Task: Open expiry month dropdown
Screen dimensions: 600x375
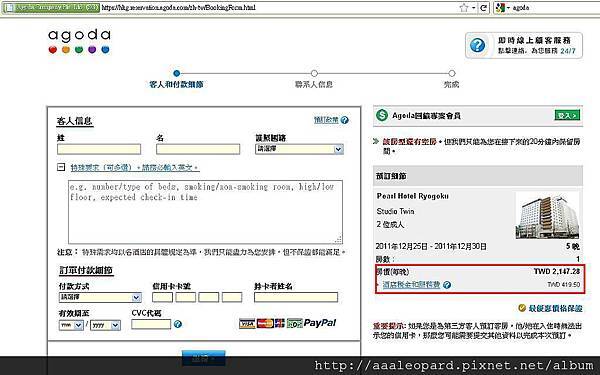Action: [71, 325]
